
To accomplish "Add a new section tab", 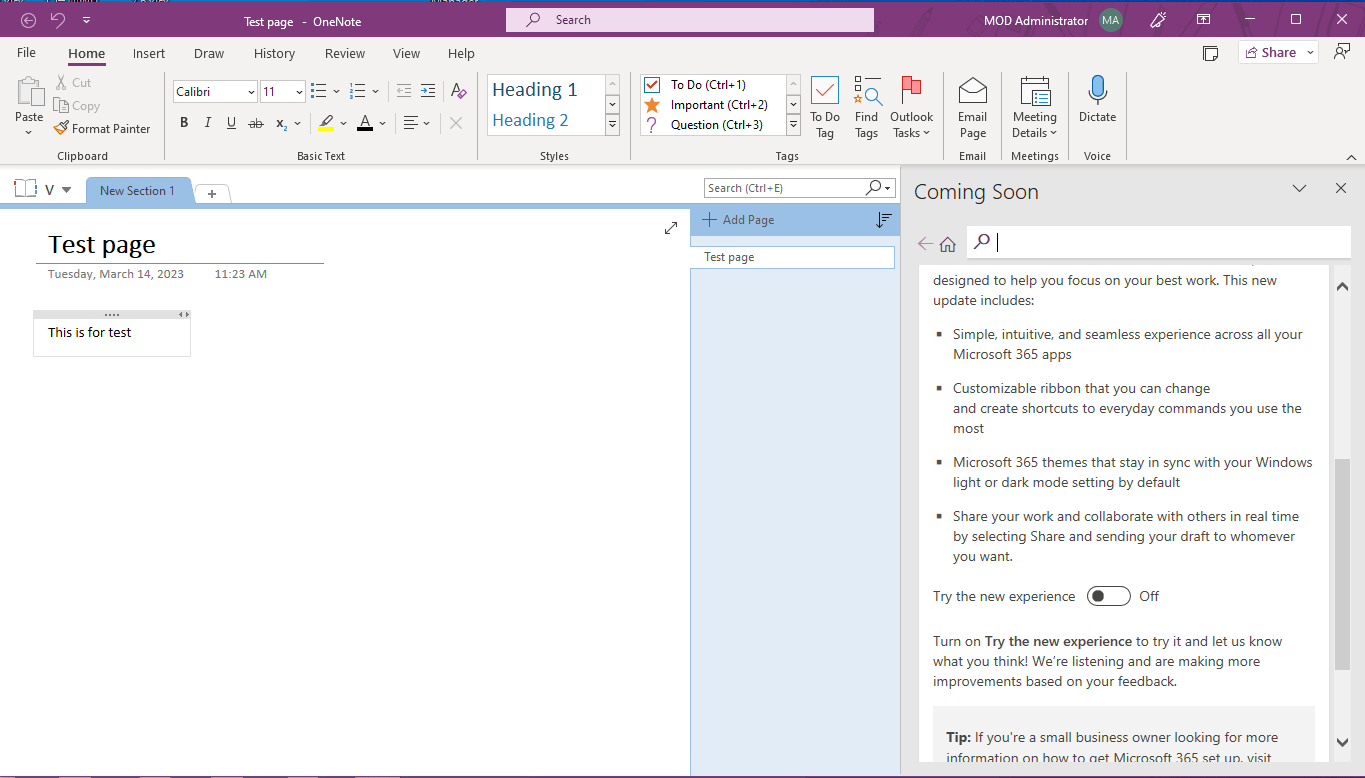I will pyautogui.click(x=212, y=194).
